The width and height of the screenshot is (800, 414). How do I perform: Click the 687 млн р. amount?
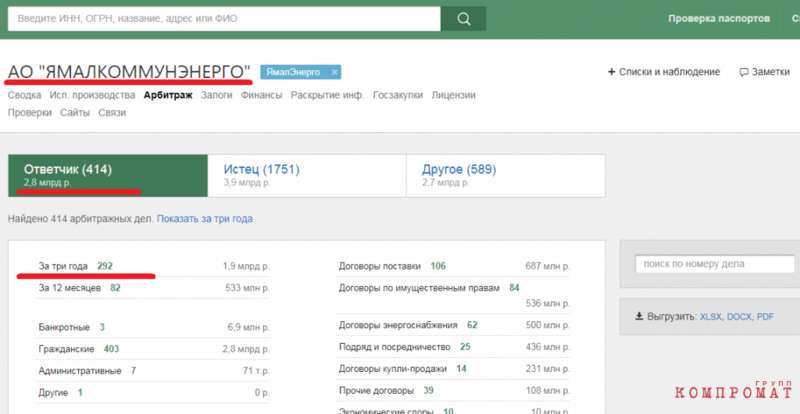(x=547, y=266)
